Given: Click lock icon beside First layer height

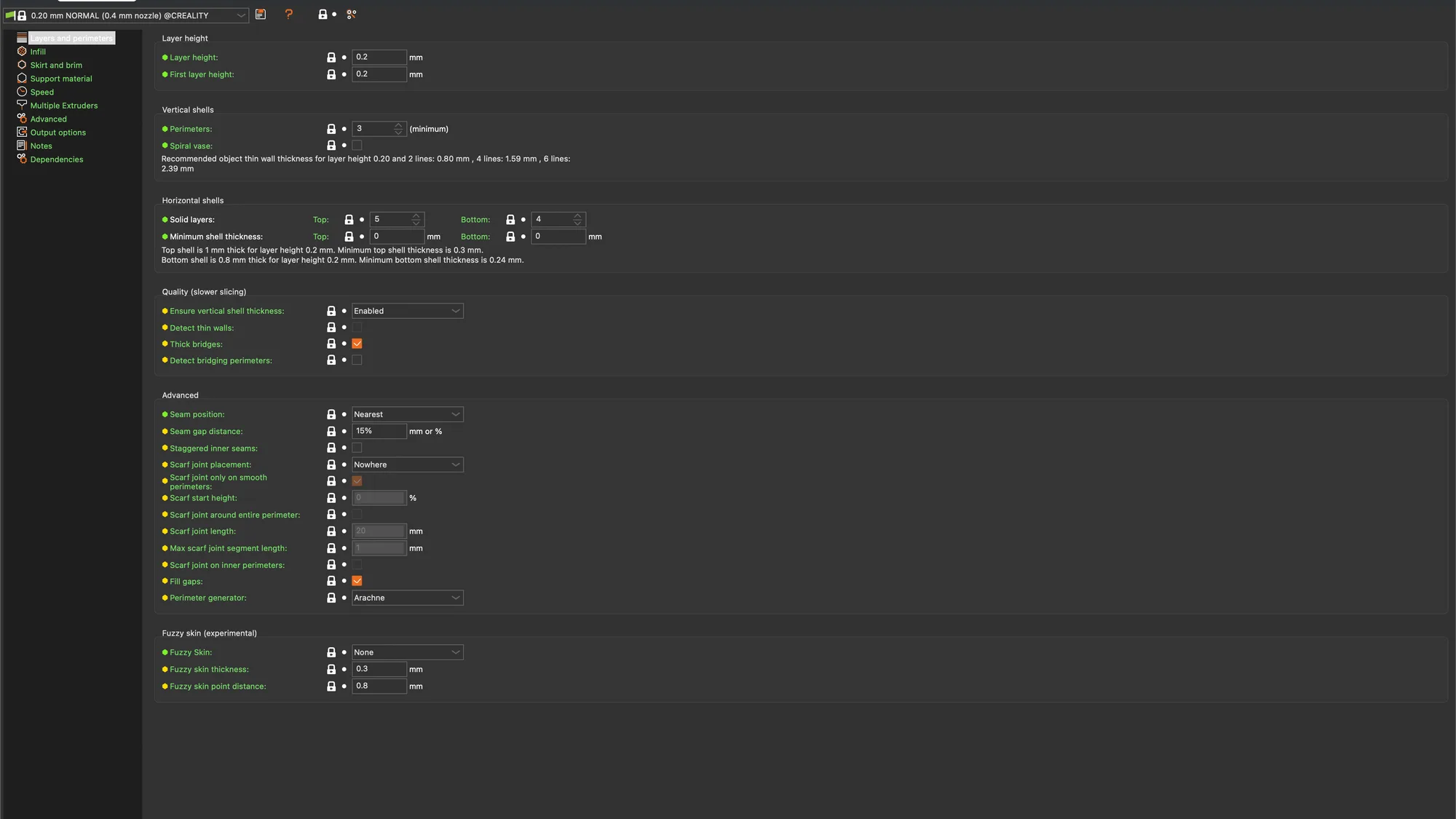Looking at the screenshot, I should (x=331, y=74).
